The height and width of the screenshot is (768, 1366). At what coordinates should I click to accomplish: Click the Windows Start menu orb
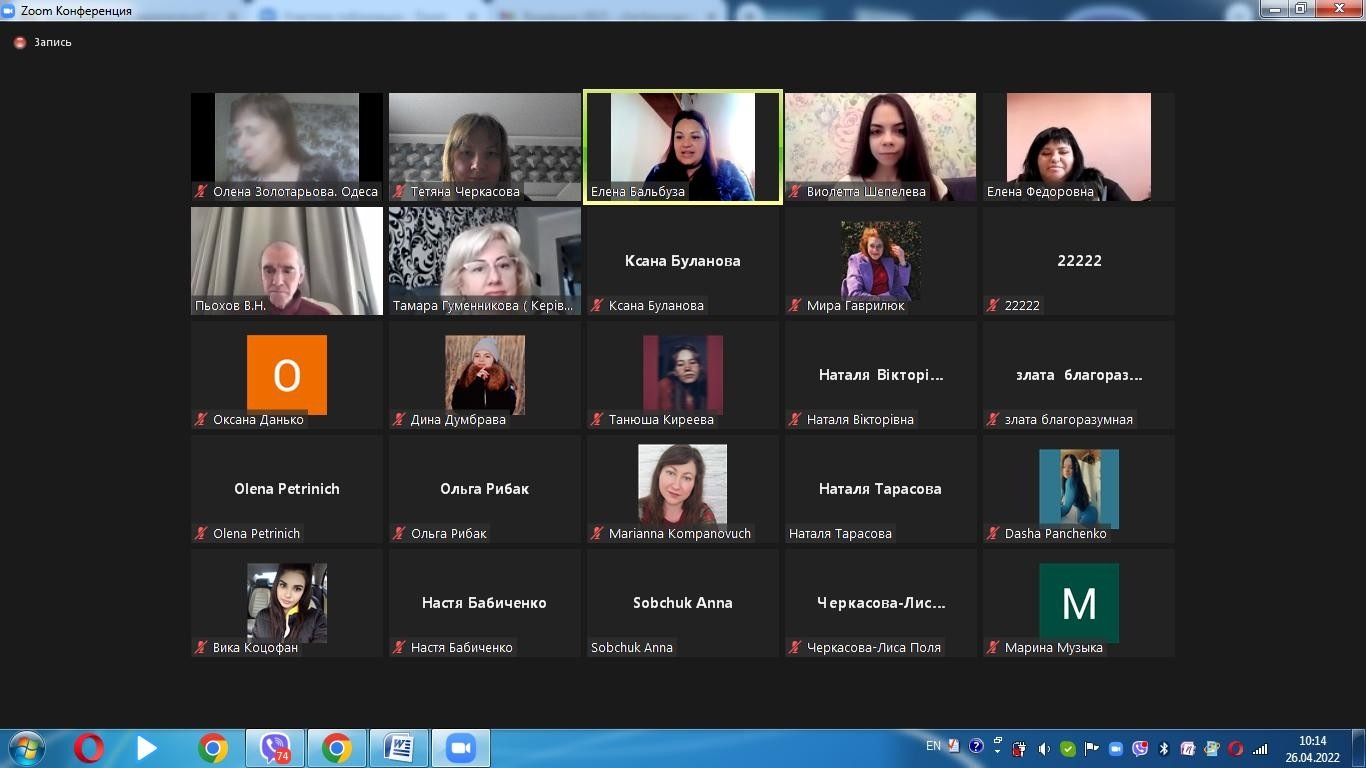point(26,748)
